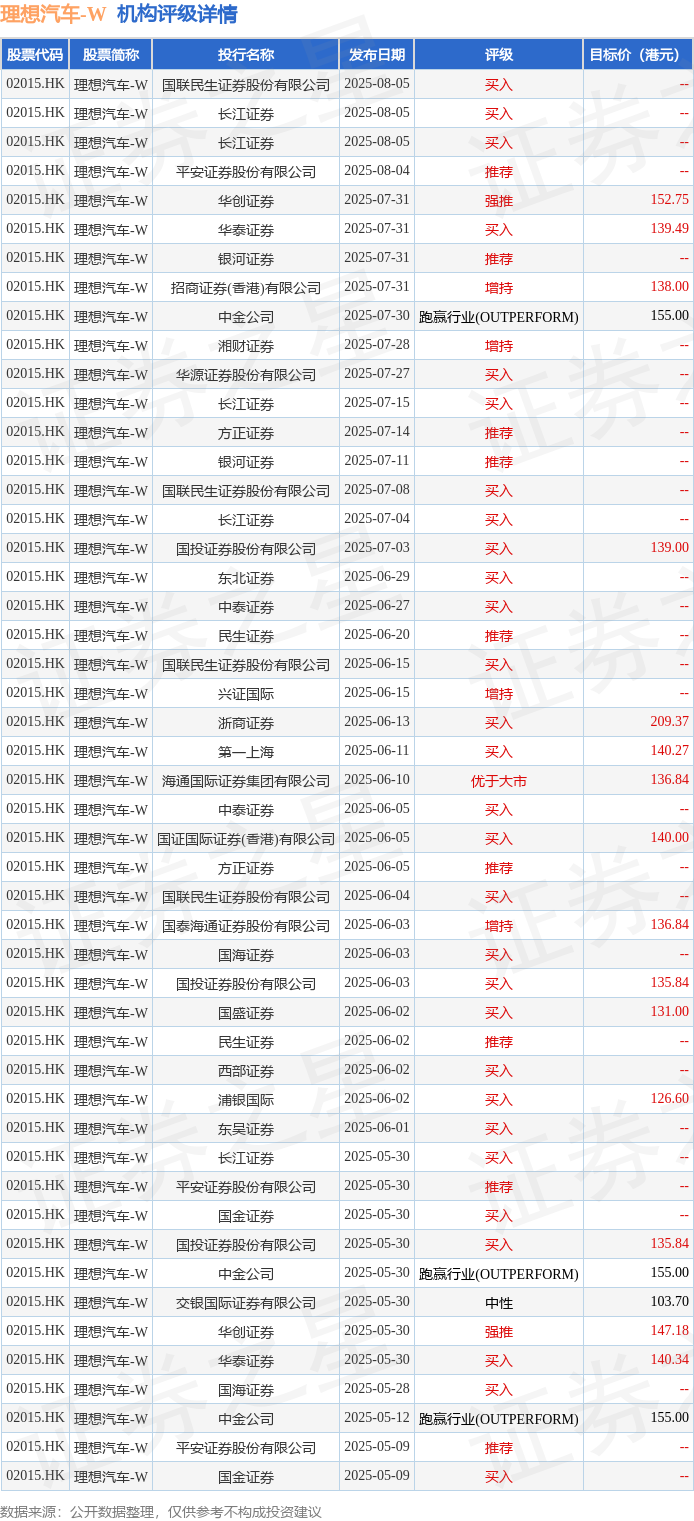Viewport: 694px width, 1521px height.
Task: Click the date 2025-06-13
Action: point(377,722)
